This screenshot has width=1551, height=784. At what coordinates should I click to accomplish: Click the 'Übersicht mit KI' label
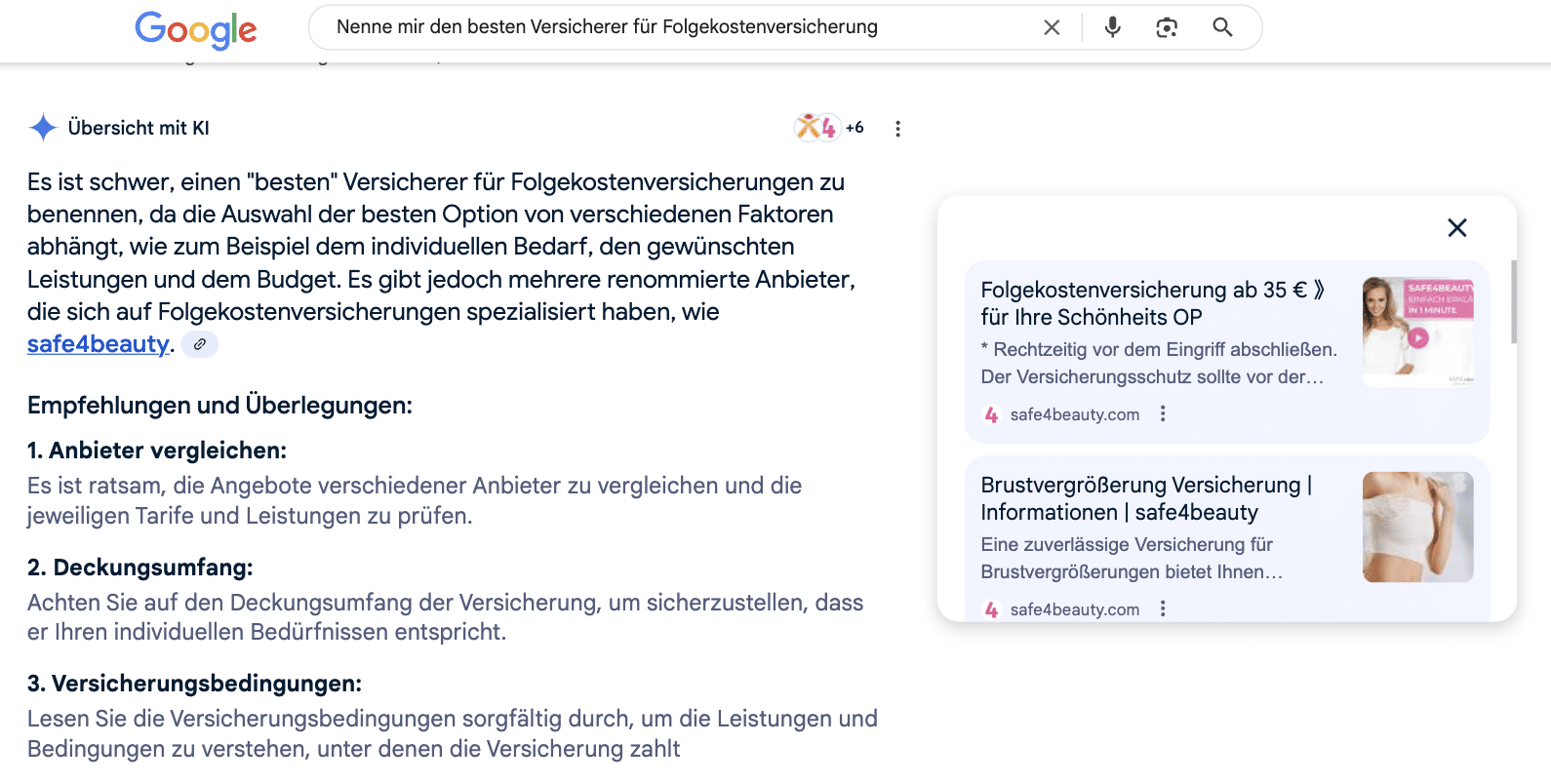click(139, 128)
